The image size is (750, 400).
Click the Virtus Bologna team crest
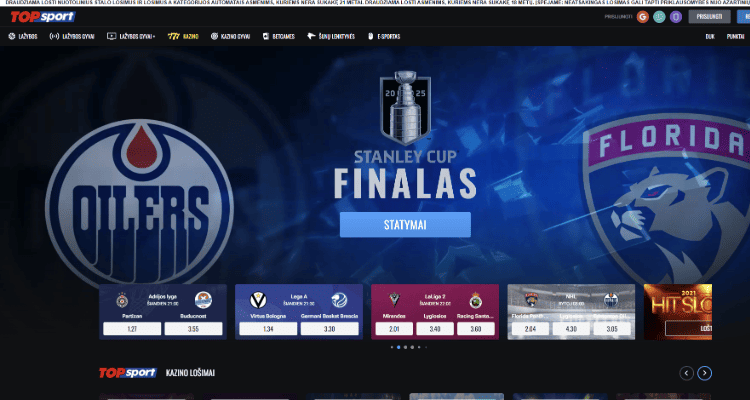coord(258,300)
